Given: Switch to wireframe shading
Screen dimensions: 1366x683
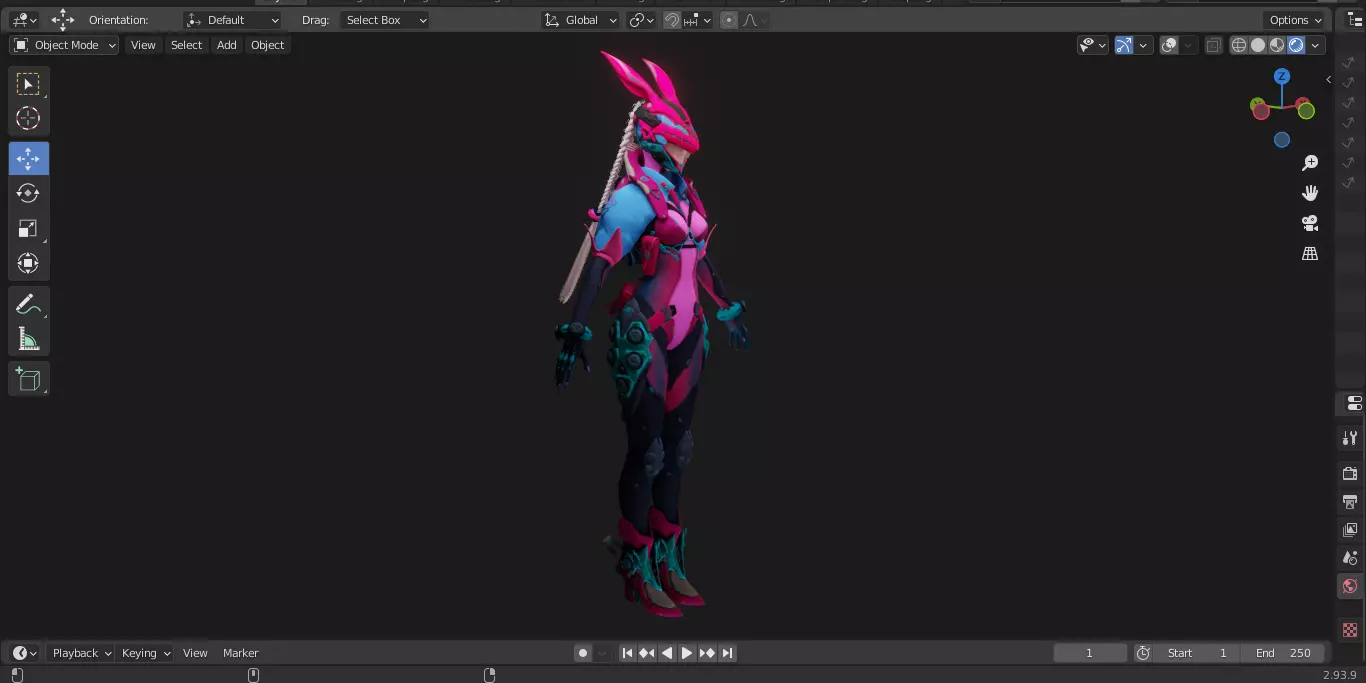Looking at the screenshot, I should 1239,45.
